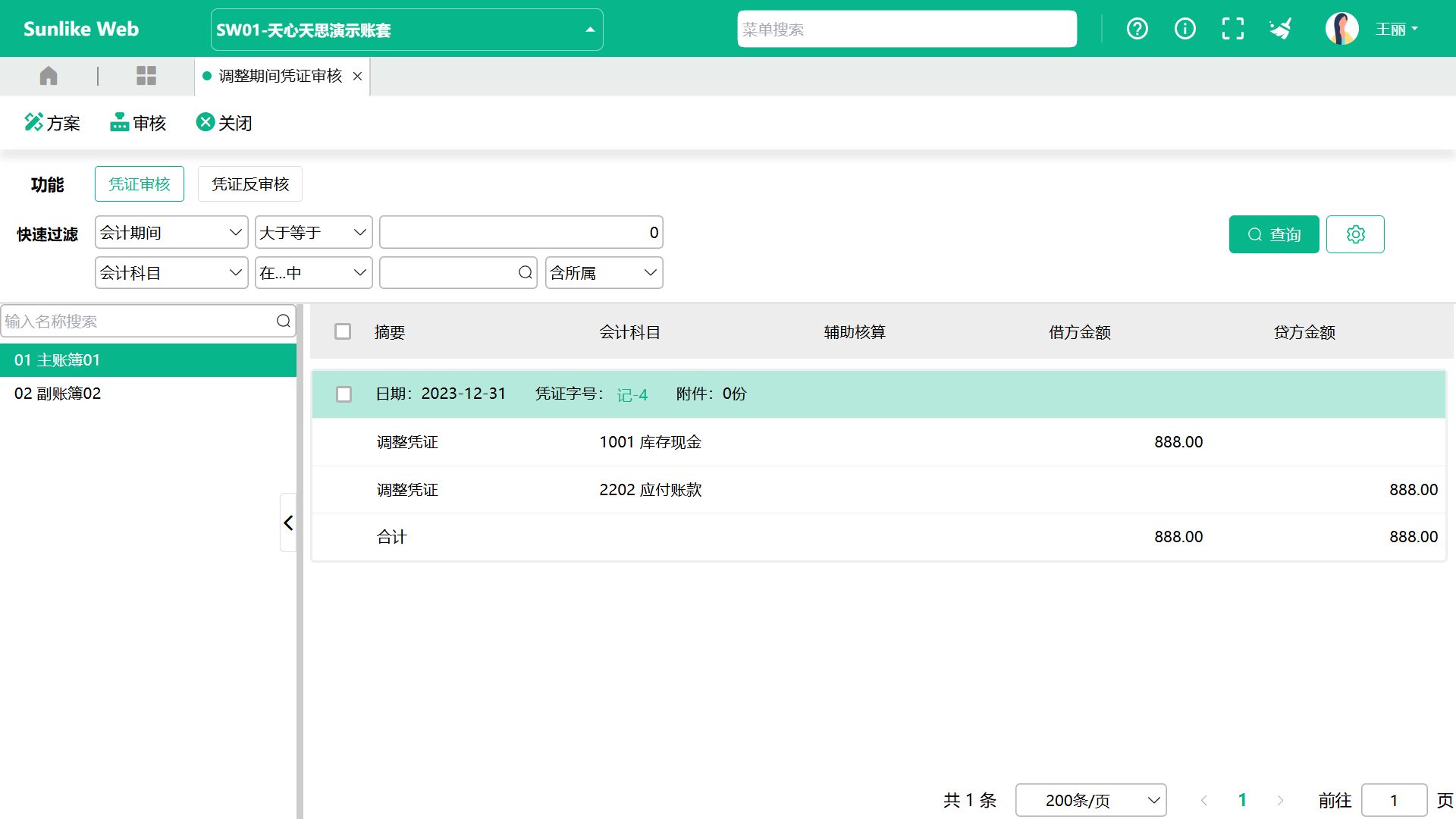Open the 200条/页 page size dropdown
This screenshot has width=1456, height=819.
tap(1090, 800)
